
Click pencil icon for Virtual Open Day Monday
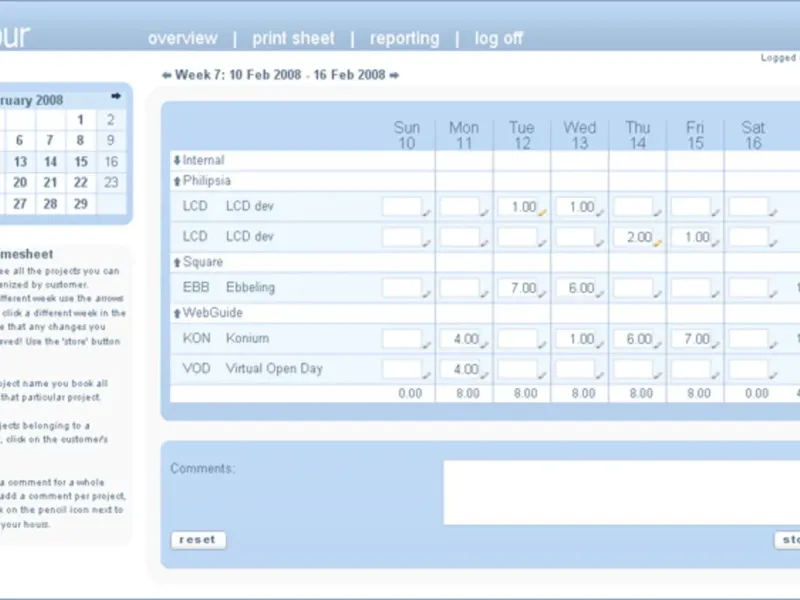(x=485, y=376)
